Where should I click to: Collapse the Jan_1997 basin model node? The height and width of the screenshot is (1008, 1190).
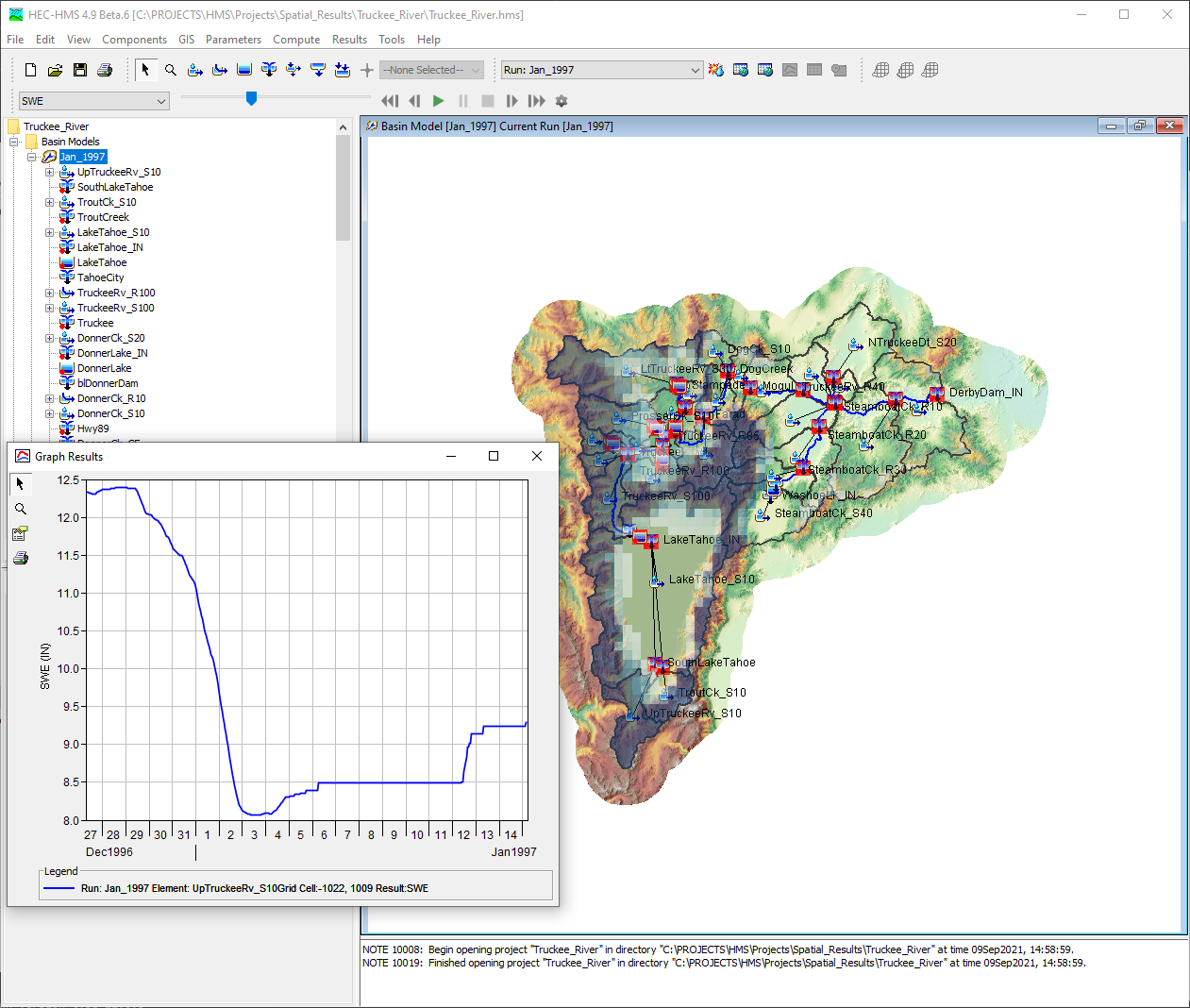(31, 157)
